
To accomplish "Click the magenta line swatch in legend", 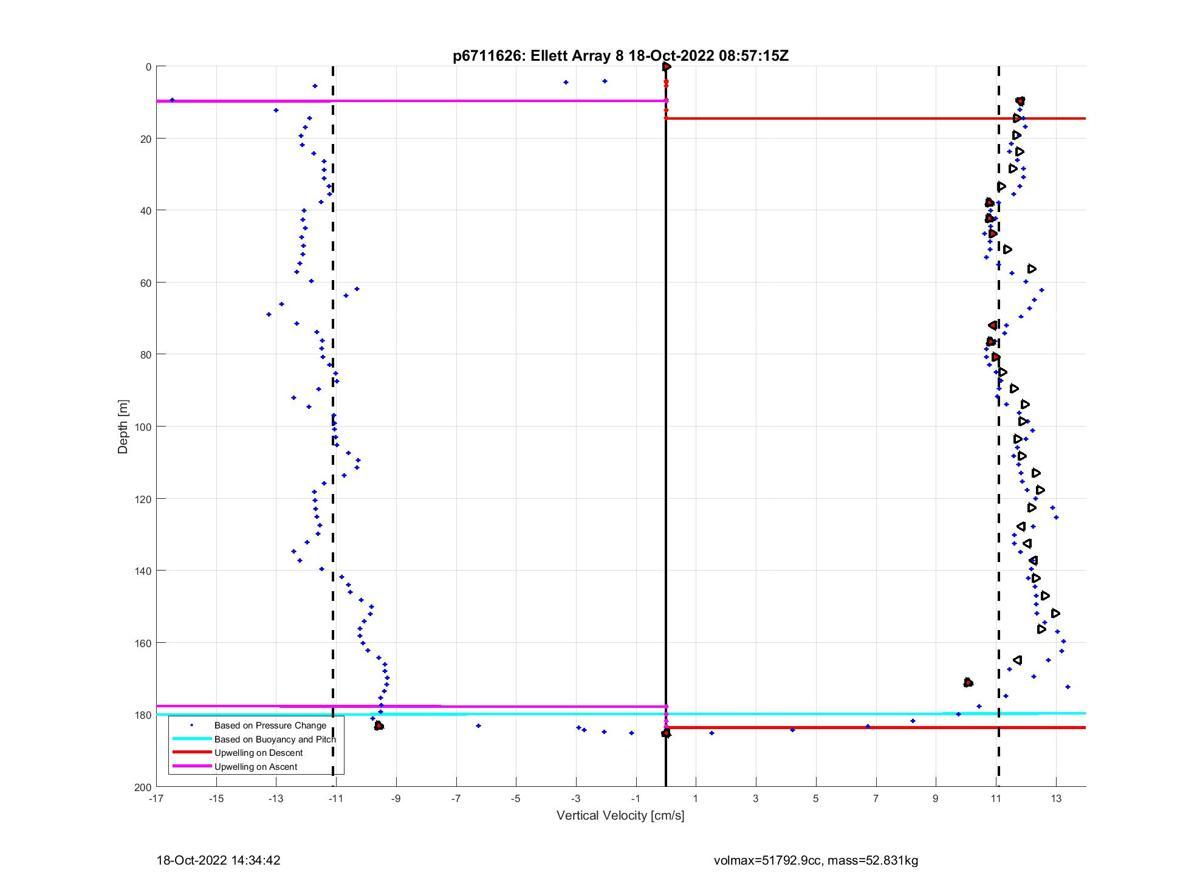I will (192, 767).
